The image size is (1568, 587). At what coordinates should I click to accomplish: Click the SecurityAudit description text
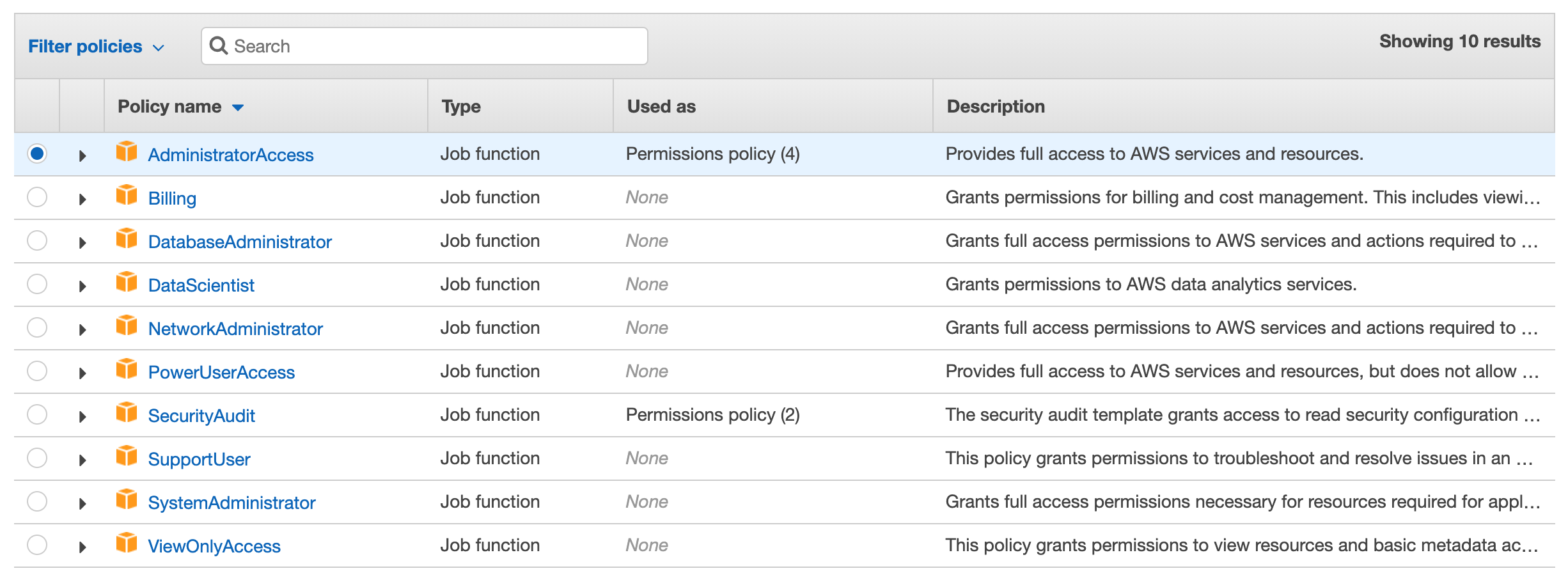point(1243,414)
